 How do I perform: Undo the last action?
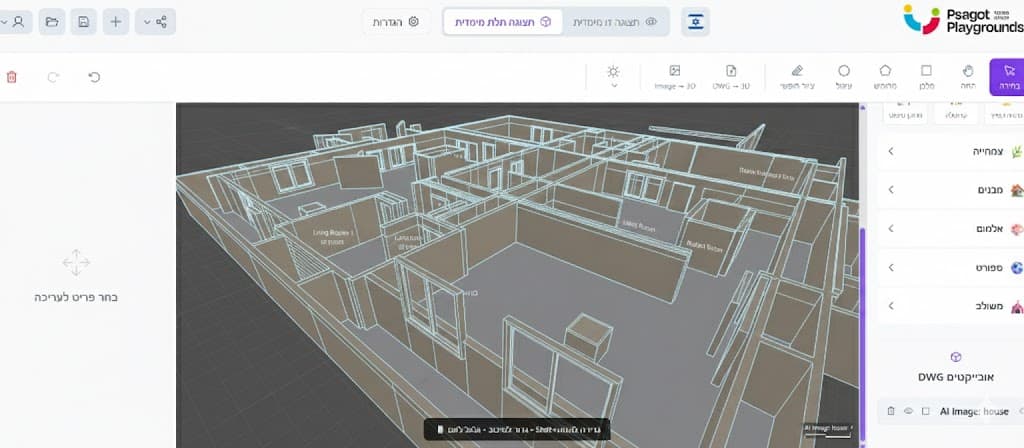click(94, 77)
